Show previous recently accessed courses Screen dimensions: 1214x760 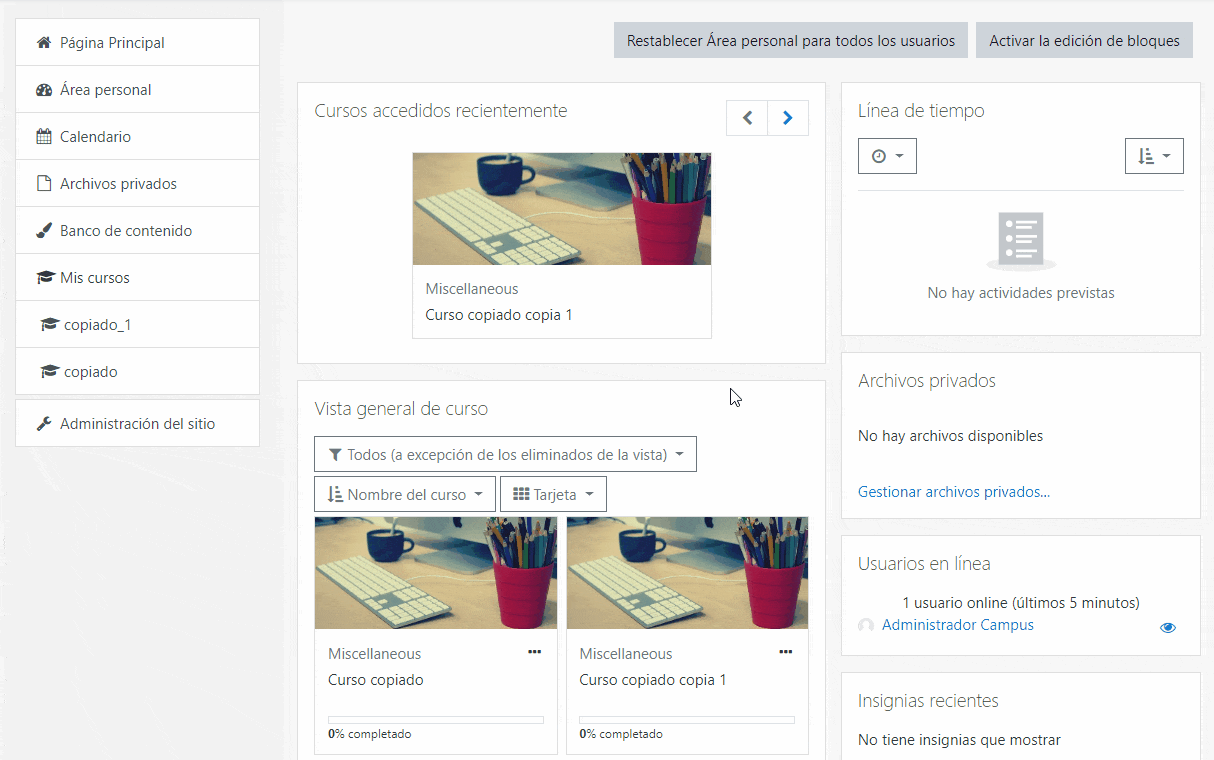(747, 118)
